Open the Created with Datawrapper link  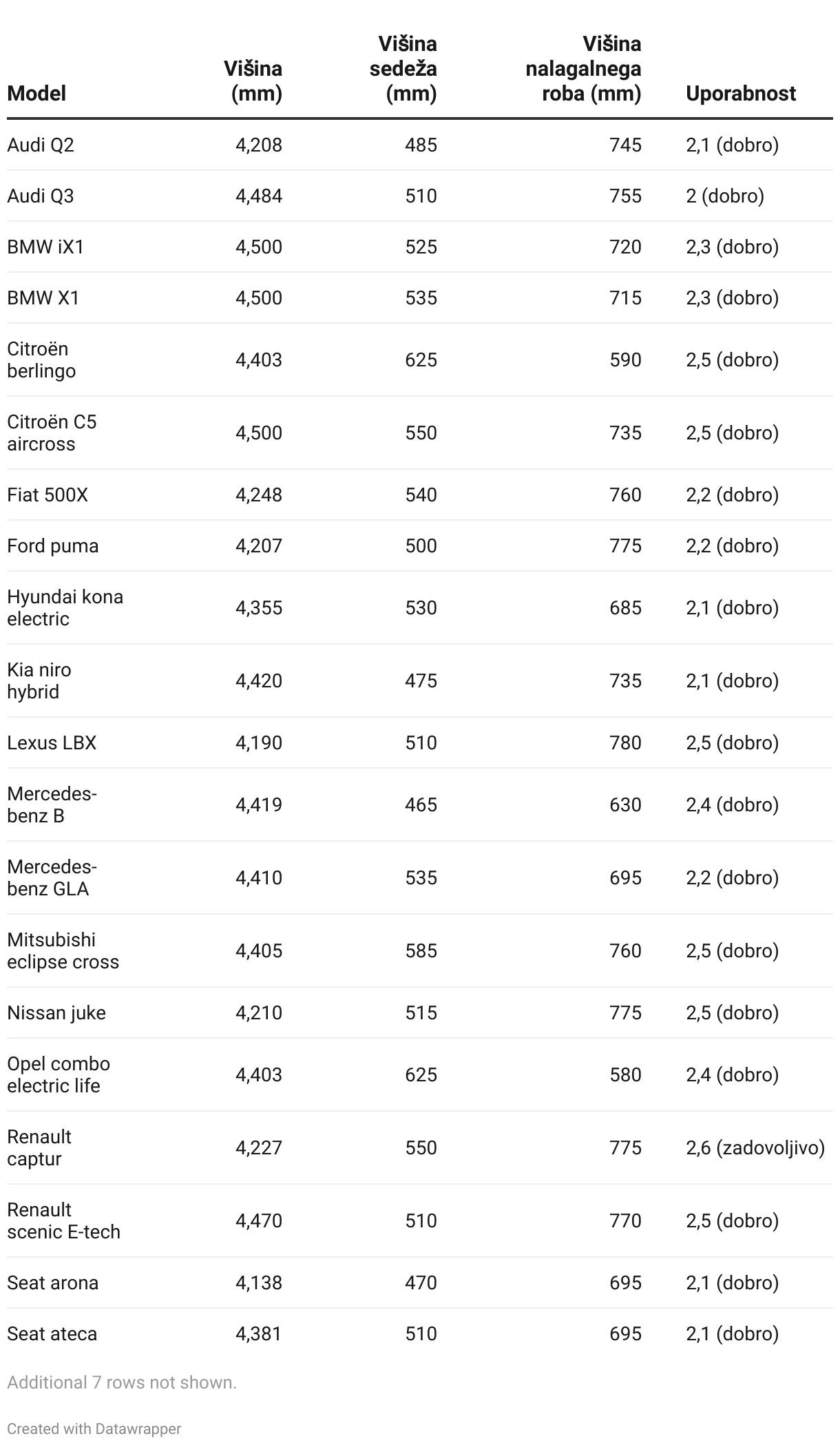[x=94, y=1428]
